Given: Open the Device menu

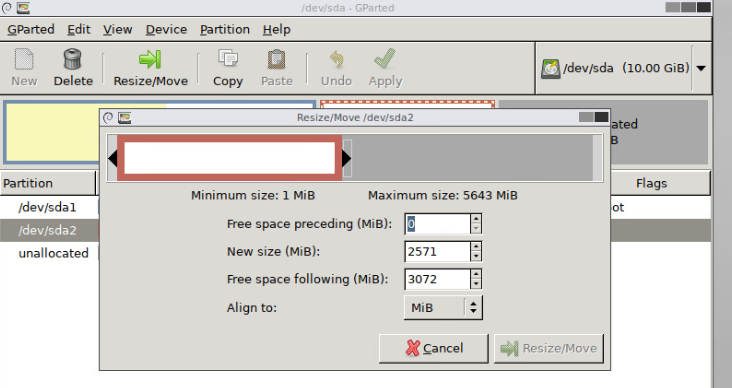Looking at the screenshot, I should [166, 29].
